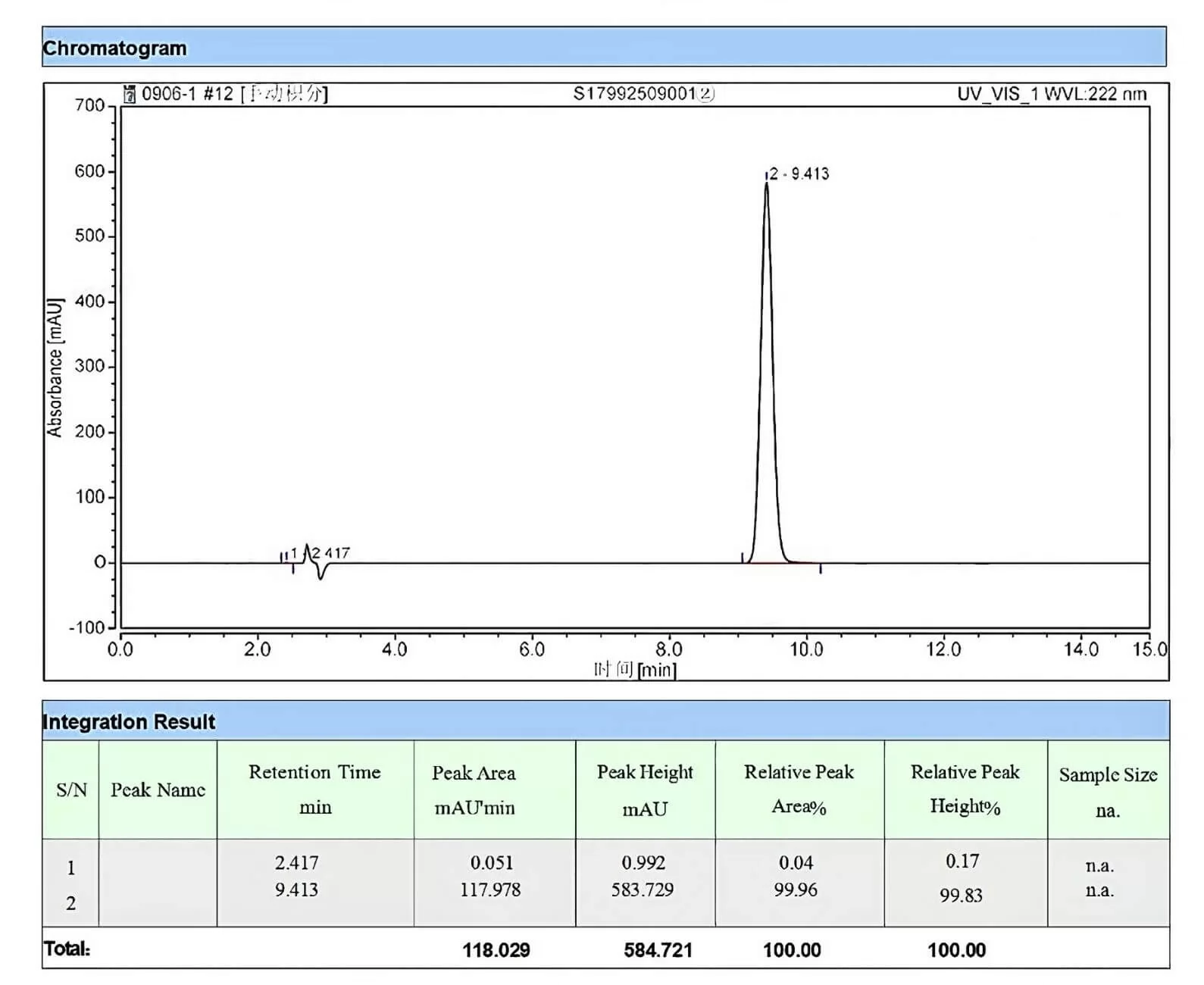Viewport: 1204px width, 985px height.
Task: Click the 10.0 tick on time axis
Action: pyautogui.click(x=806, y=649)
